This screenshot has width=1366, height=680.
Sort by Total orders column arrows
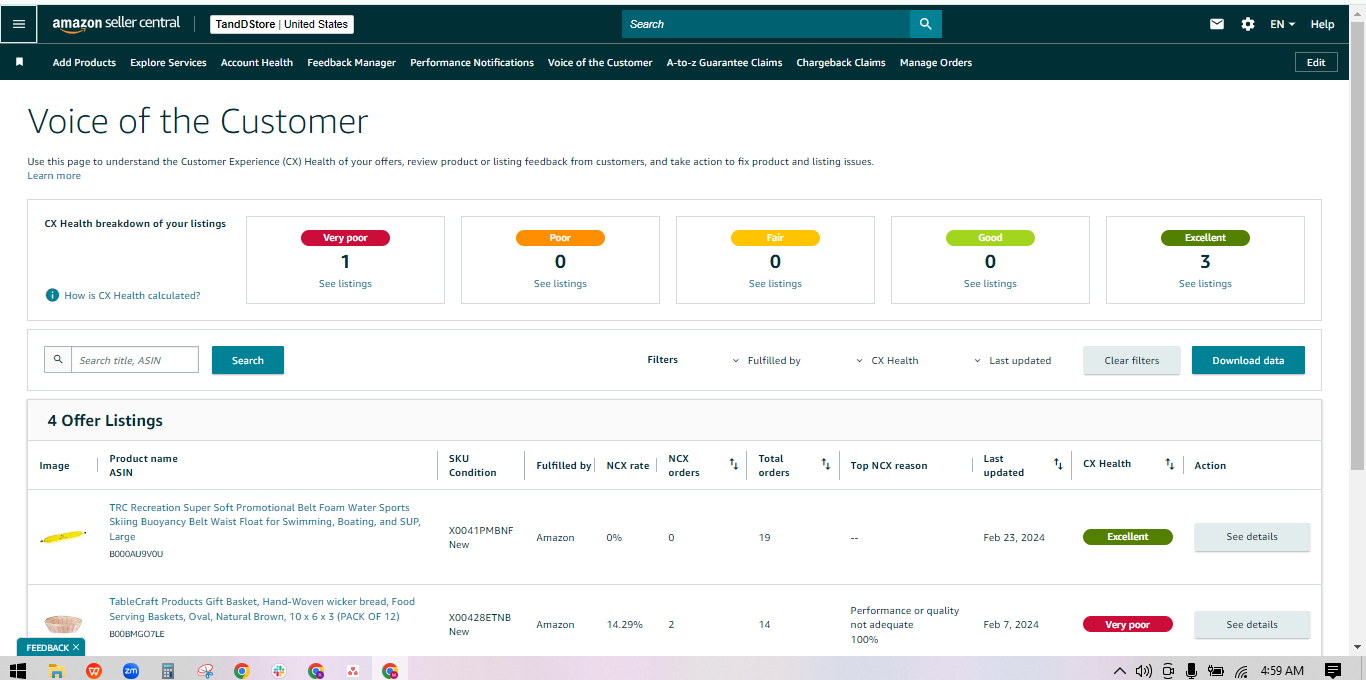826,464
